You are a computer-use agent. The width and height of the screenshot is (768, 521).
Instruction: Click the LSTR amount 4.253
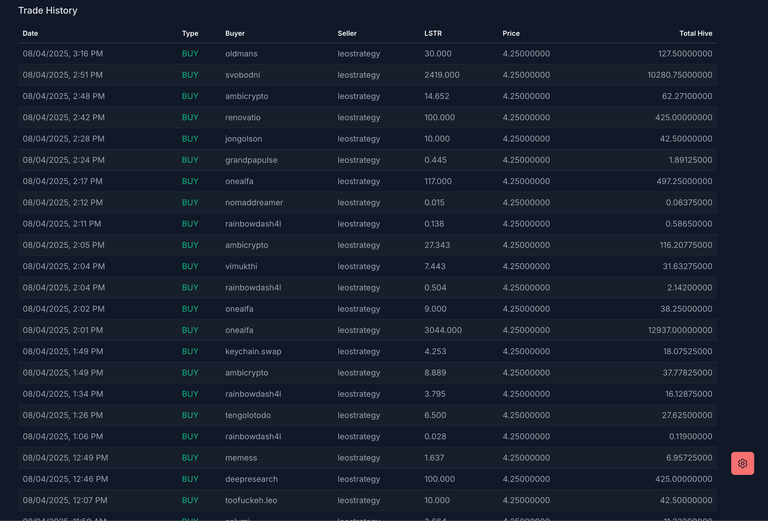click(x=435, y=352)
